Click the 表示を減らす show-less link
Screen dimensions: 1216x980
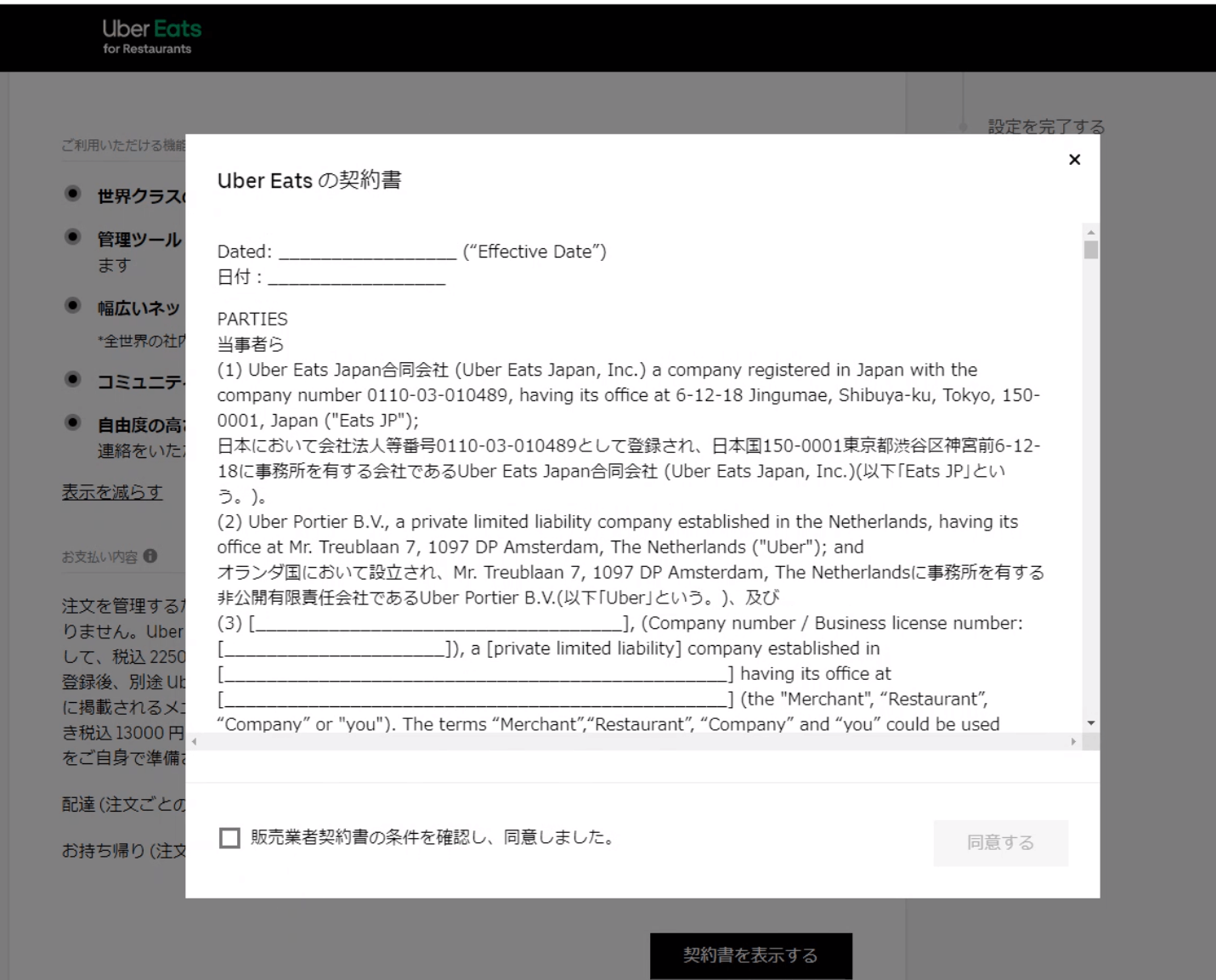tap(111, 492)
